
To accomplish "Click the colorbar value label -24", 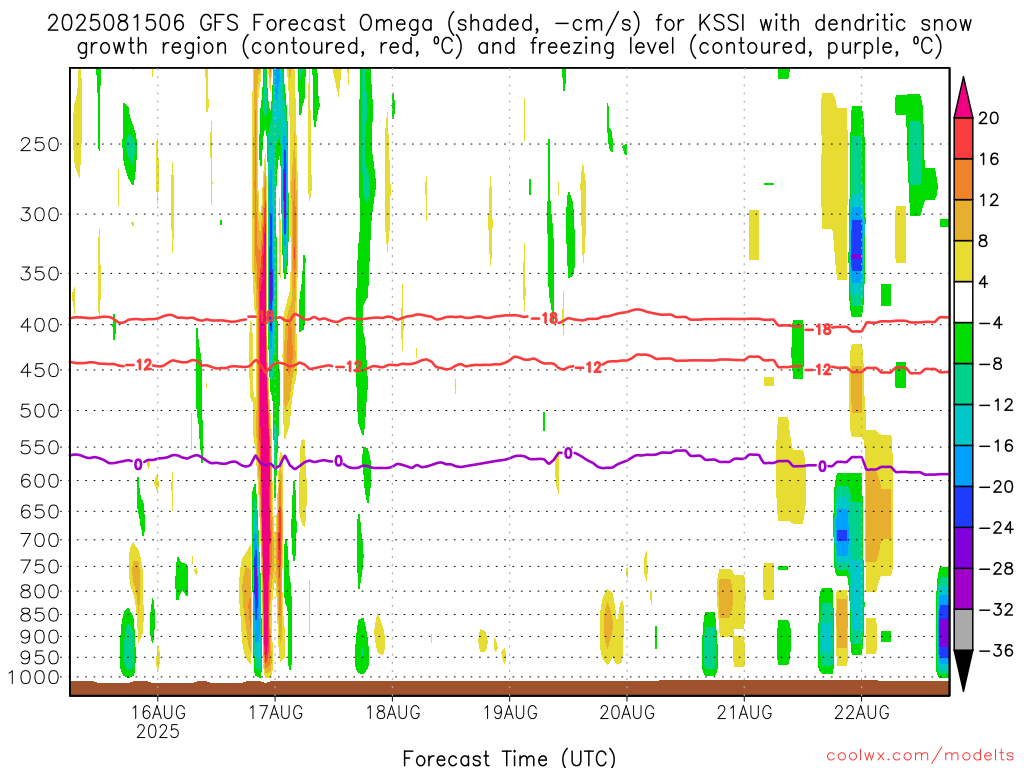I will point(996,528).
